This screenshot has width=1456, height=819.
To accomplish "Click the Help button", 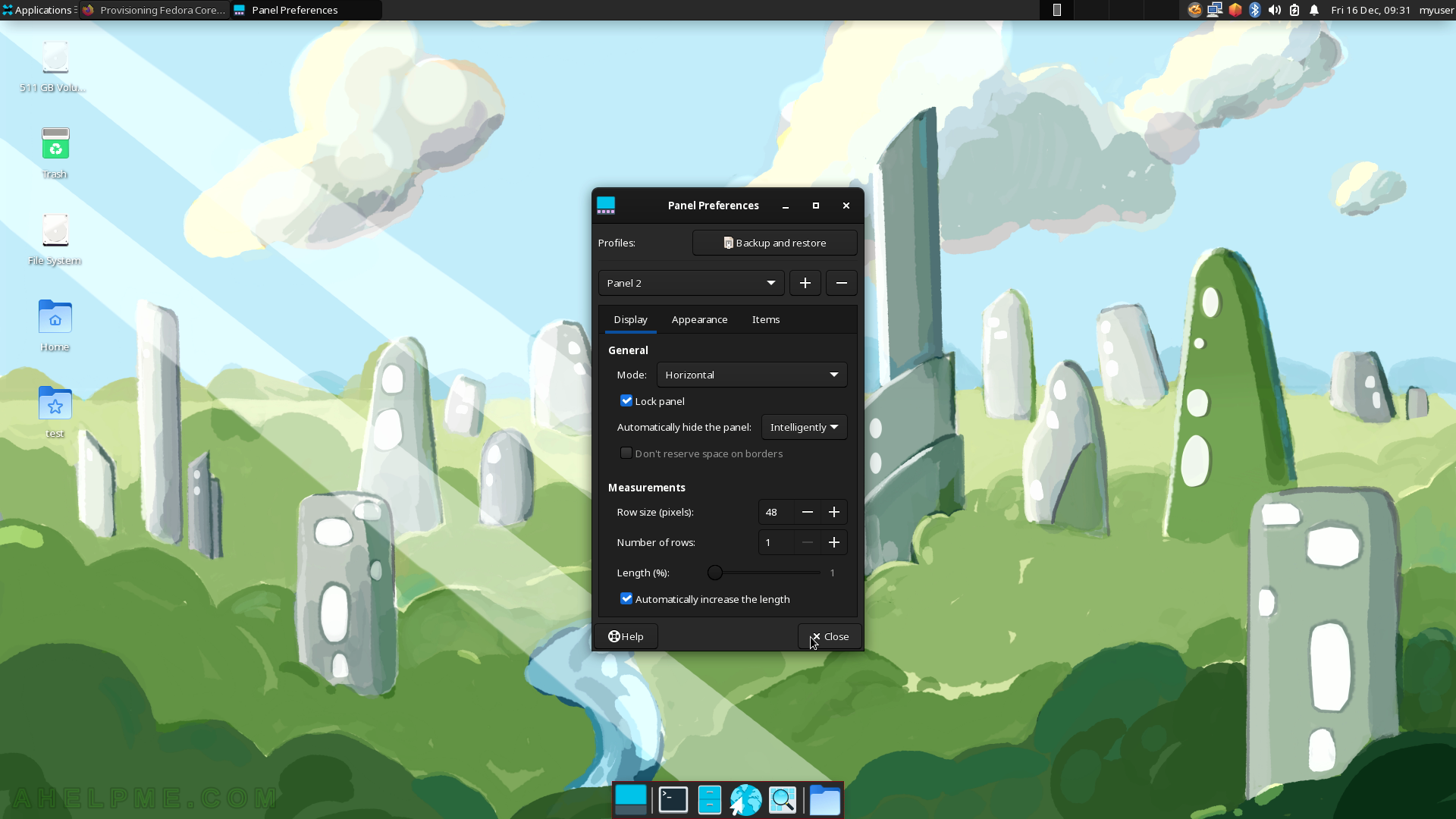I will [626, 636].
